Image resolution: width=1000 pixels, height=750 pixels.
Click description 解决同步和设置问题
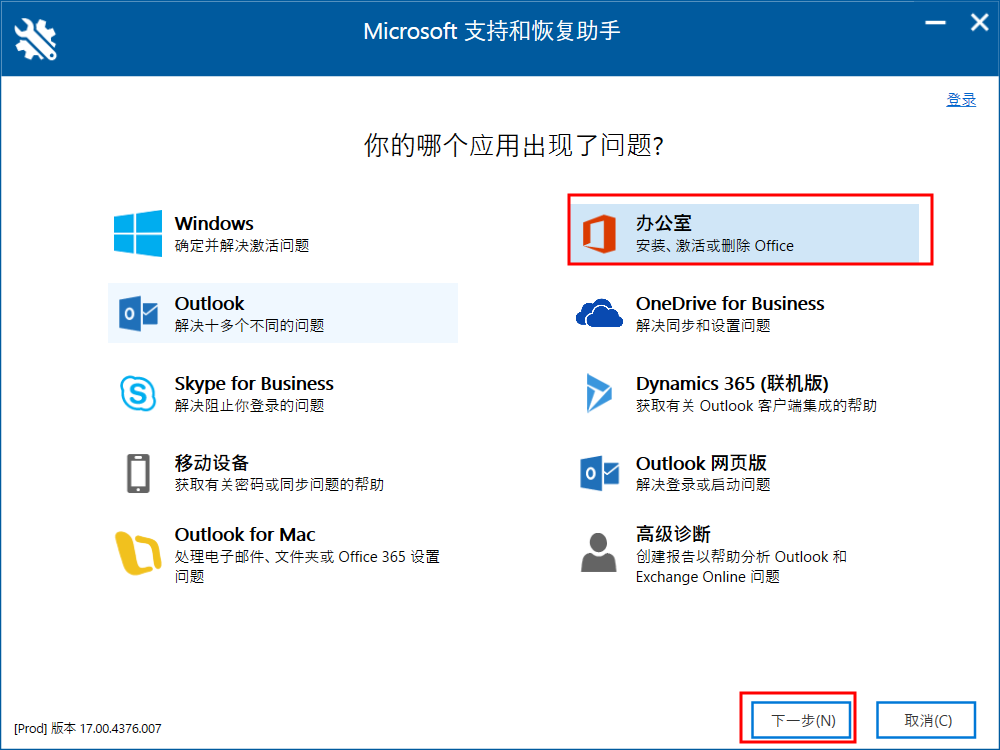pyautogui.click(x=703, y=325)
